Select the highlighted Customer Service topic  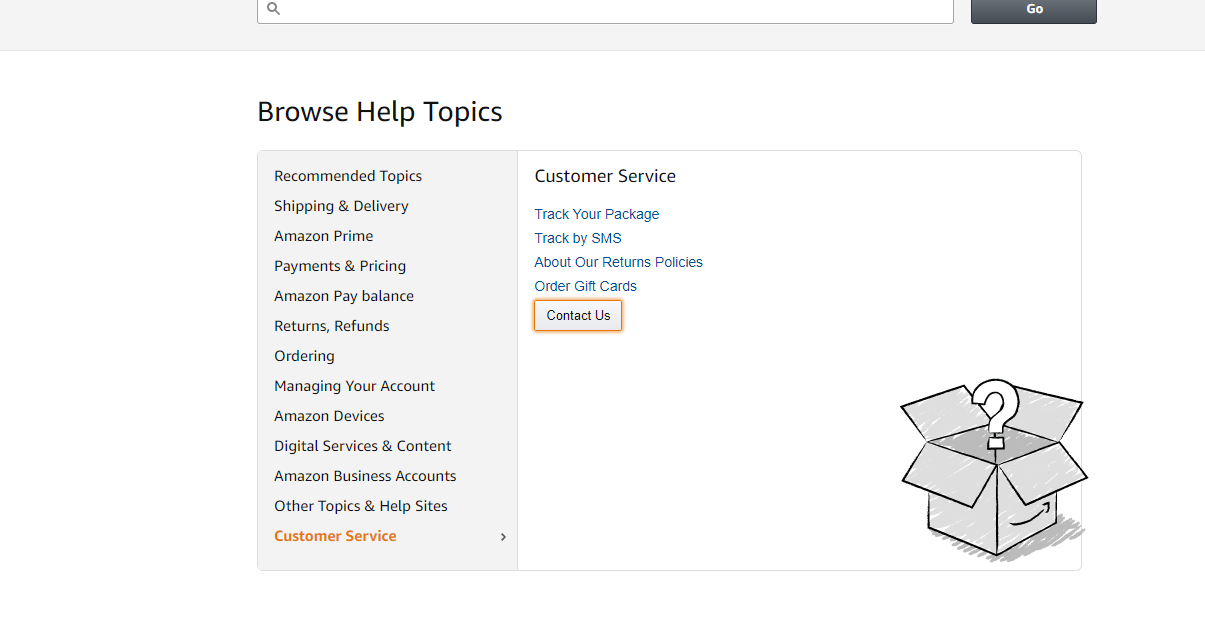coord(335,536)
